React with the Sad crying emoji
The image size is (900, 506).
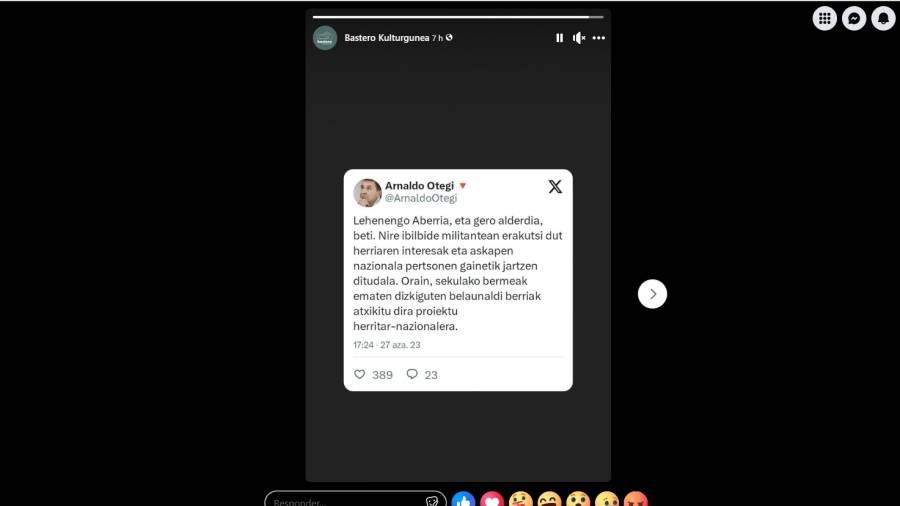click(x=607, y=500)
